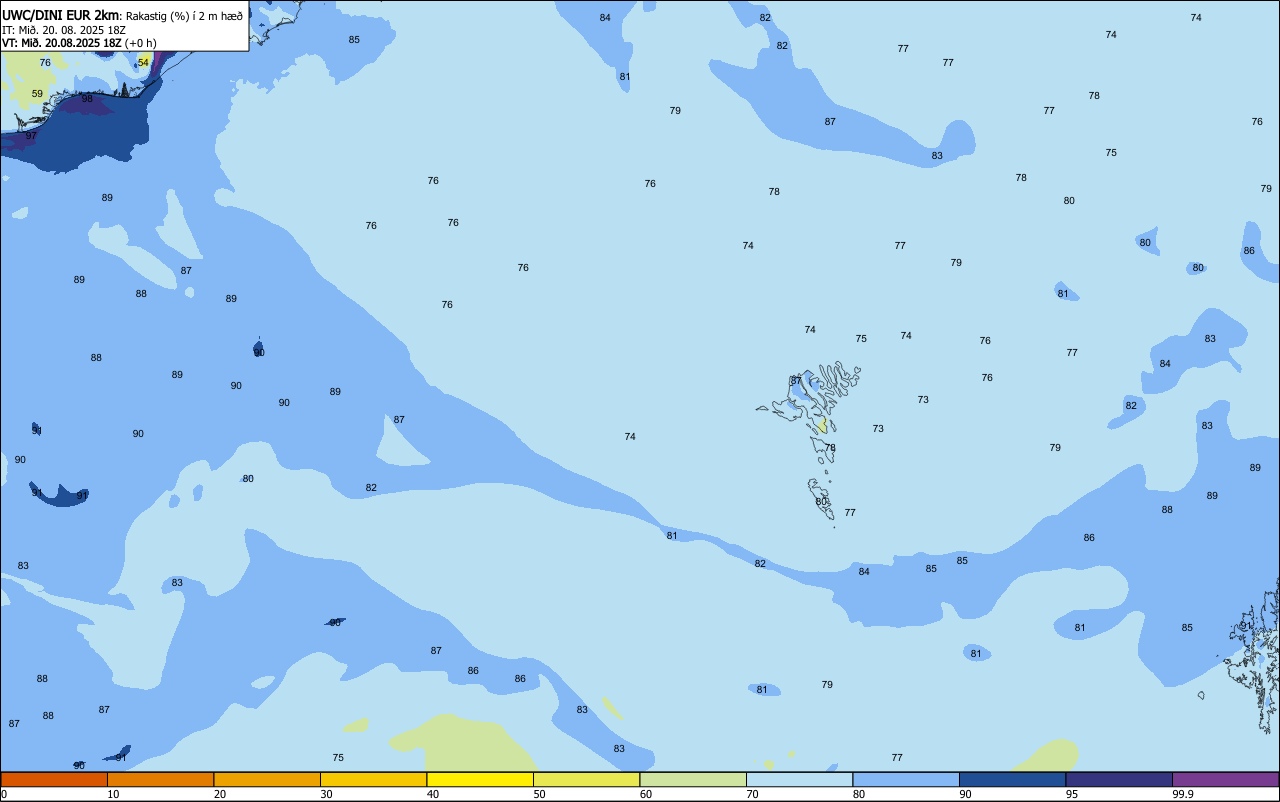Select the pale blue 70–80 legend band

point(799,779)
